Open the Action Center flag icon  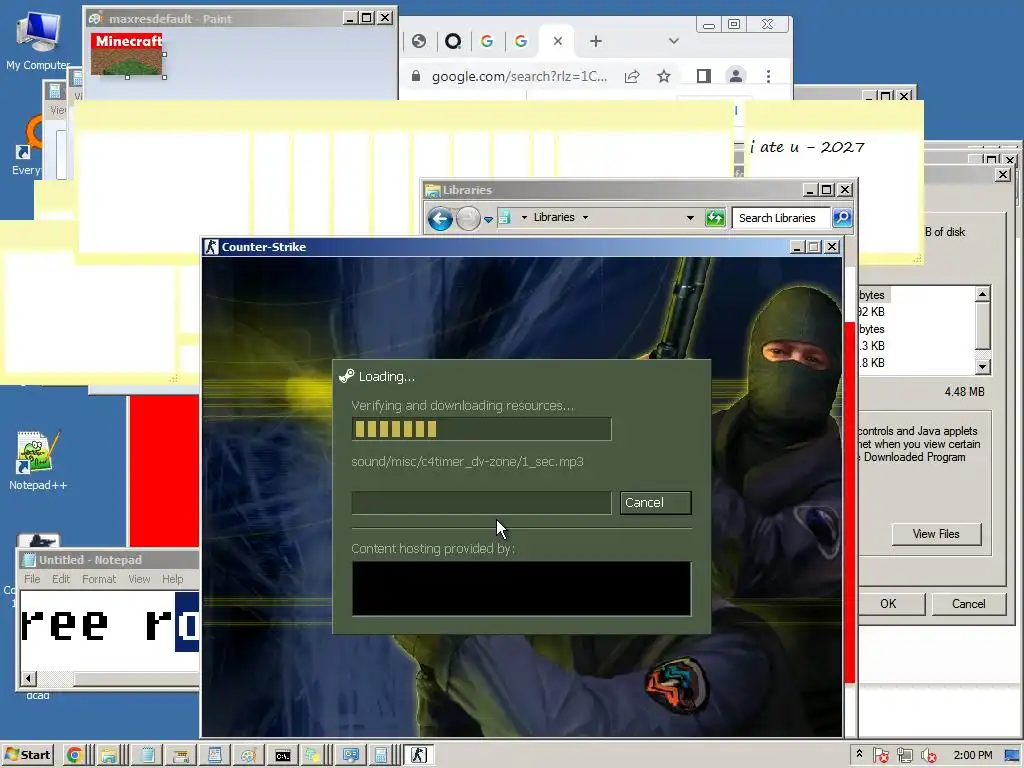point(880,756)
